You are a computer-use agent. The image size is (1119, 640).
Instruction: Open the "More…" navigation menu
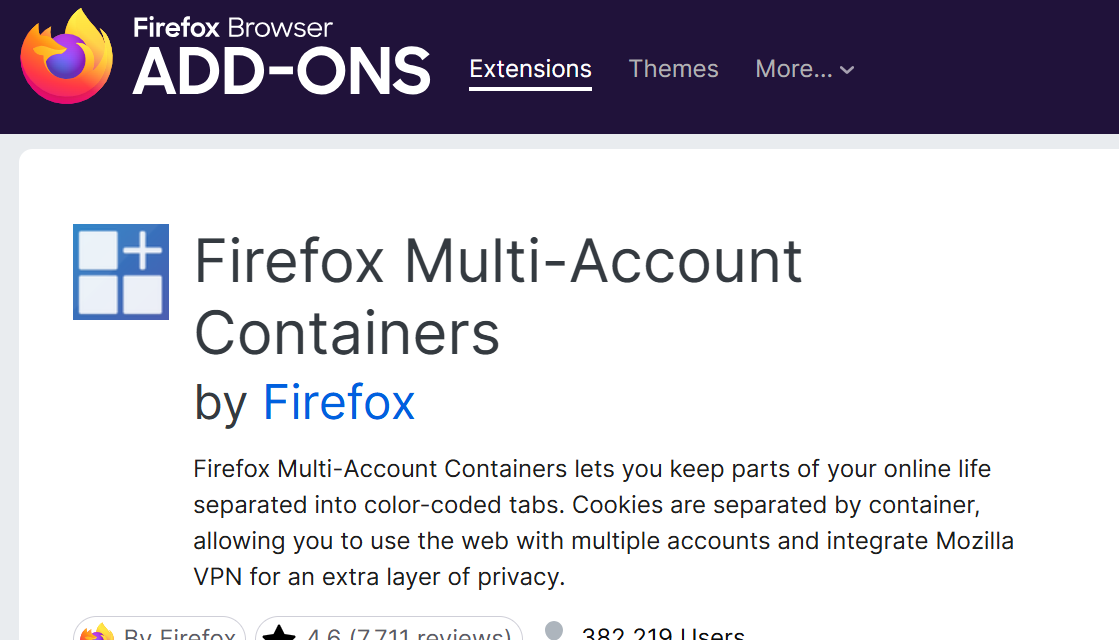(x=793, y=69)
